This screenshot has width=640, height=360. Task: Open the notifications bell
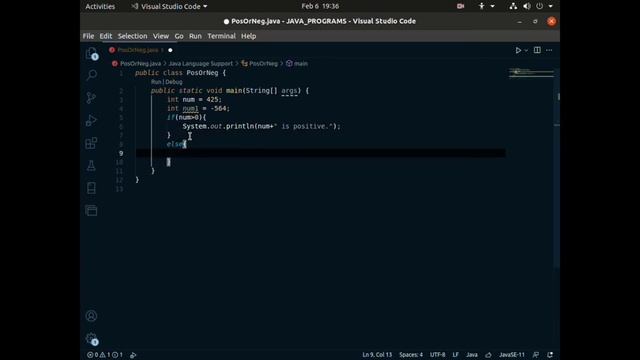pos(550,355)
